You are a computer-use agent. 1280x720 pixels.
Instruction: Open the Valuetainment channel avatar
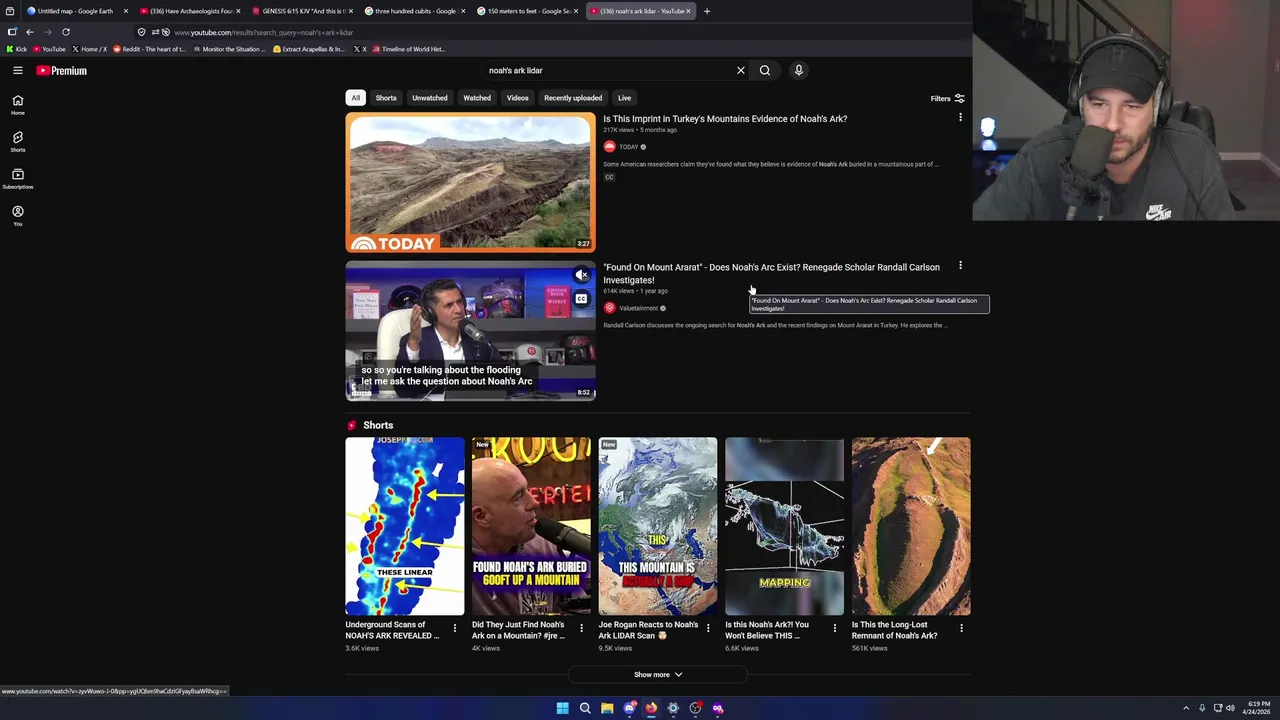(609, 308)
